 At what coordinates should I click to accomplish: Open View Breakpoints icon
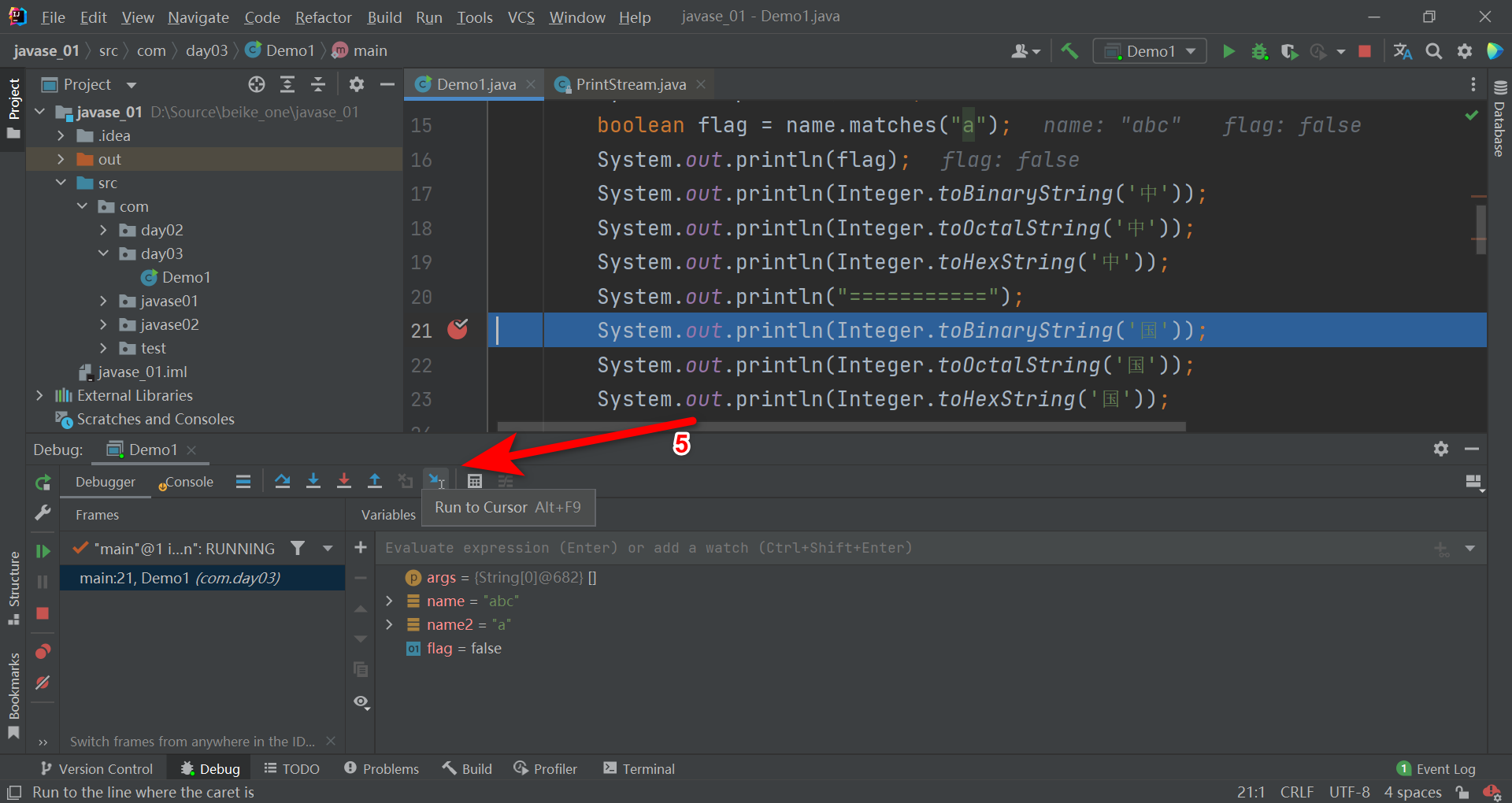[43, 651]
